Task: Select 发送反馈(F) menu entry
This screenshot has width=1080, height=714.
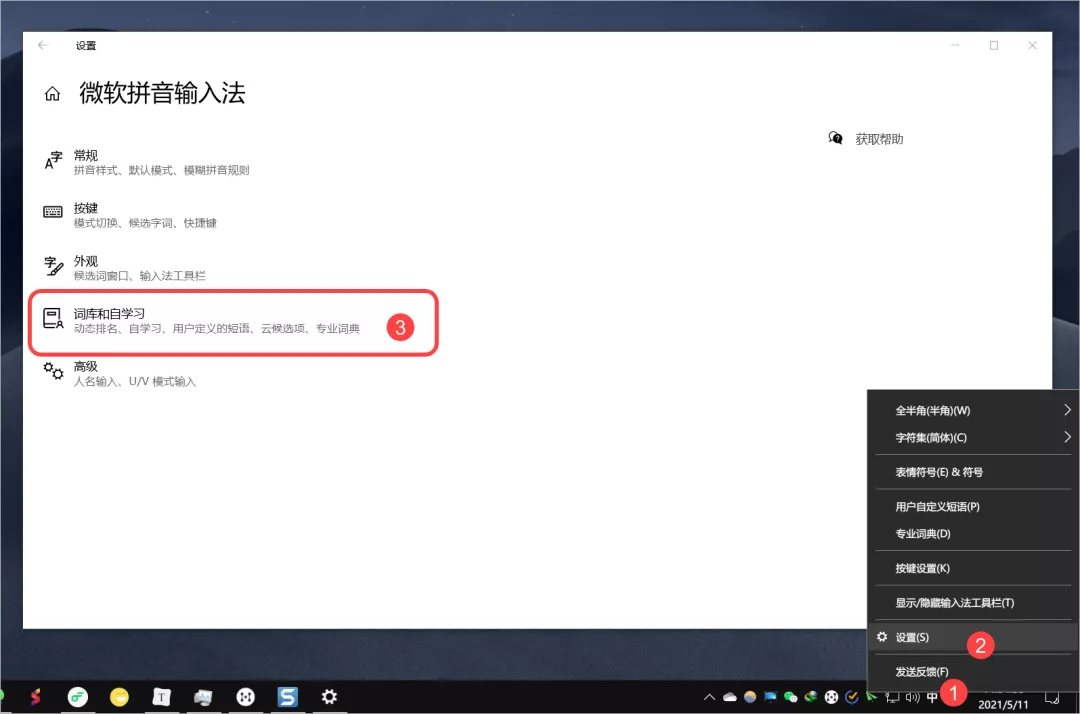Action: 973,671
